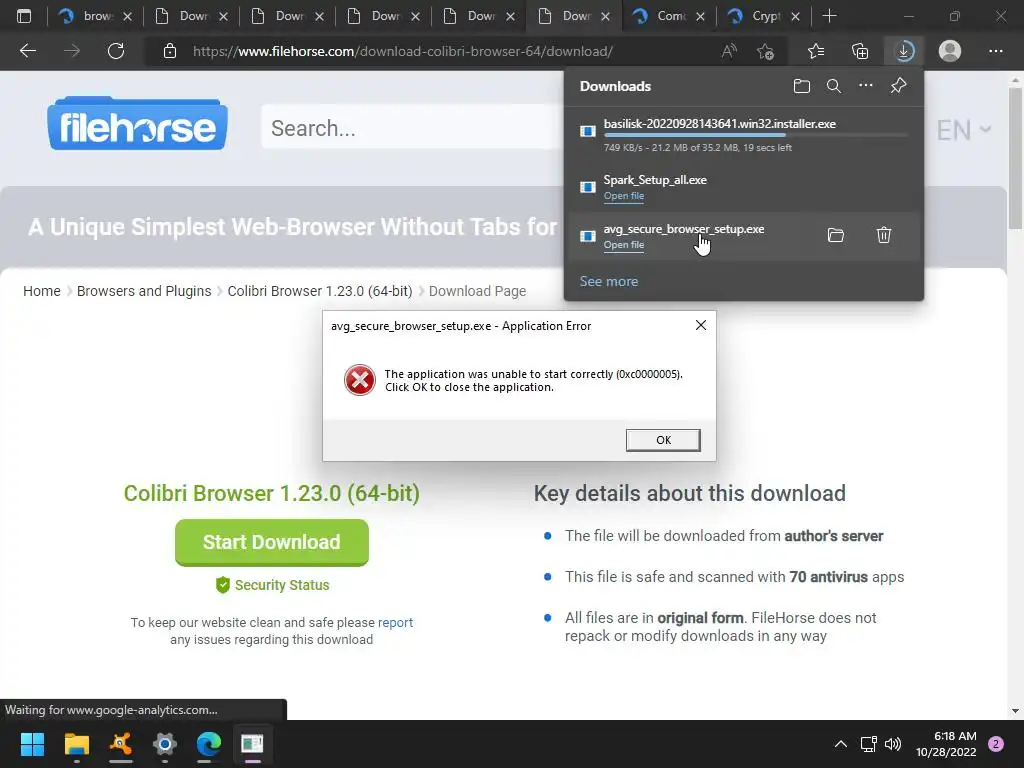Open Windows Start menu

point(32,744)
